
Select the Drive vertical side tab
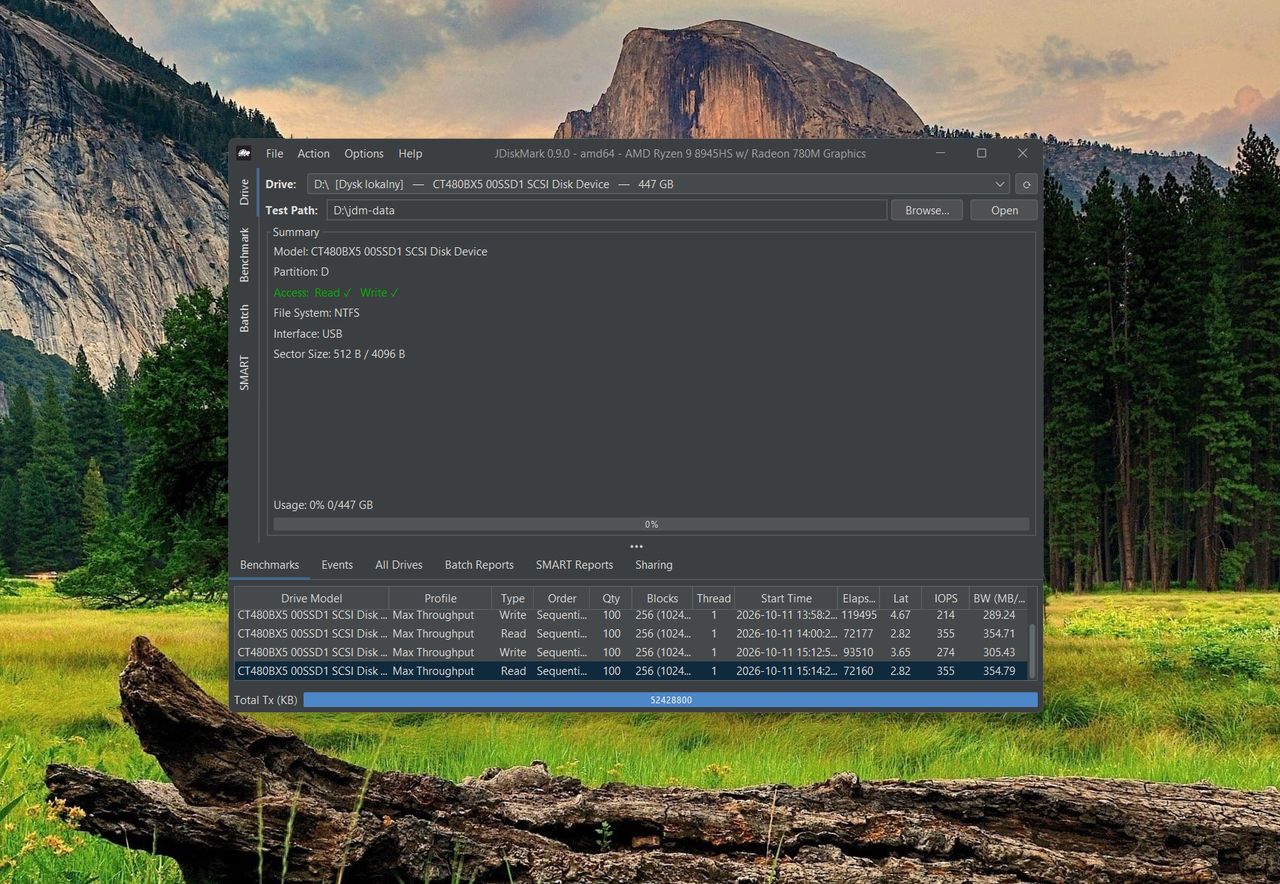[x=244, y=192]
